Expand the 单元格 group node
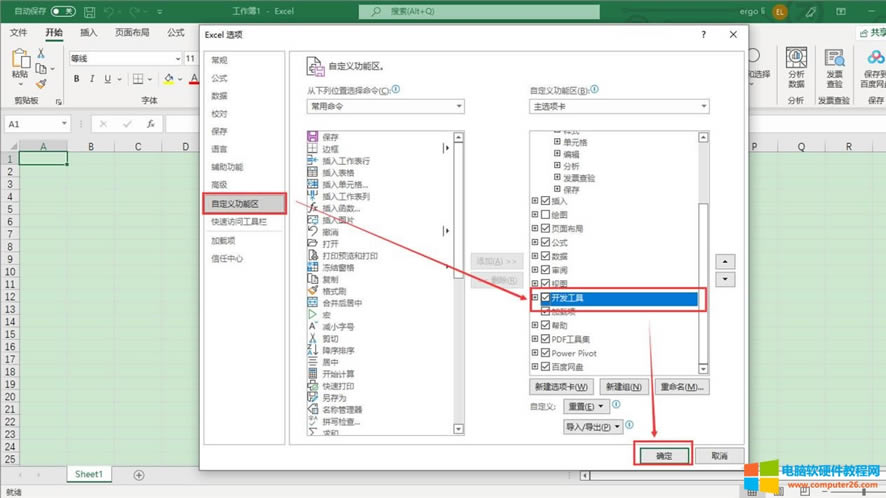886x498 pixels. point(557,142)
